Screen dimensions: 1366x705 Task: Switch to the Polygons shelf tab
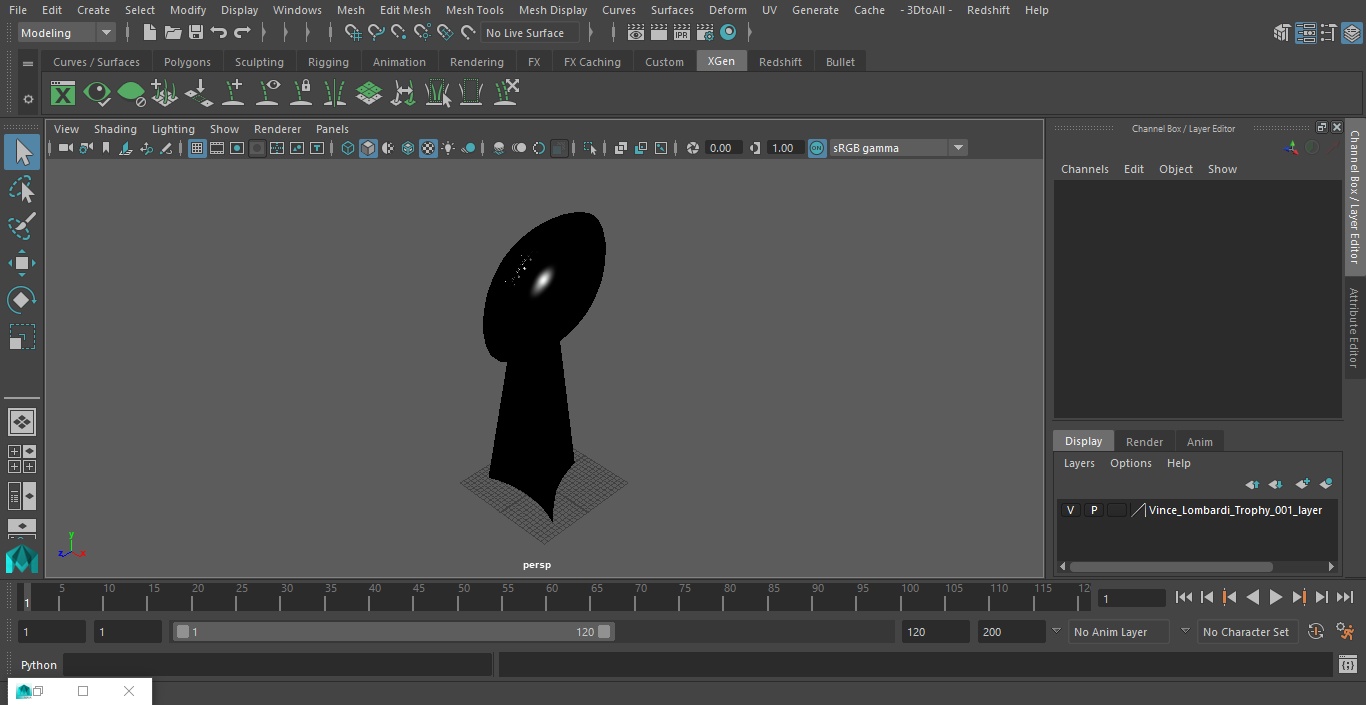187,62
